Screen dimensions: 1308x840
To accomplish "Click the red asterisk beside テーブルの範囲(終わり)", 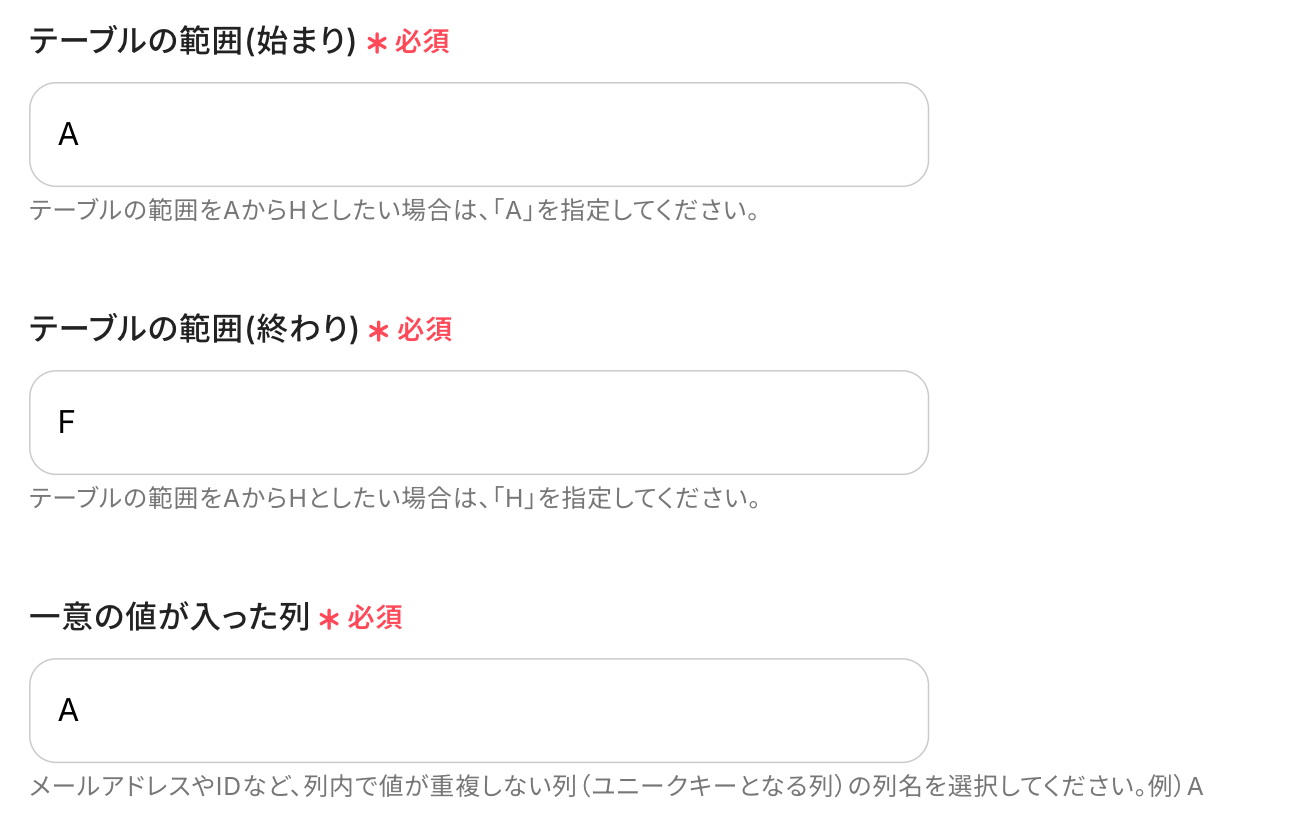I will tap(378, 331).
